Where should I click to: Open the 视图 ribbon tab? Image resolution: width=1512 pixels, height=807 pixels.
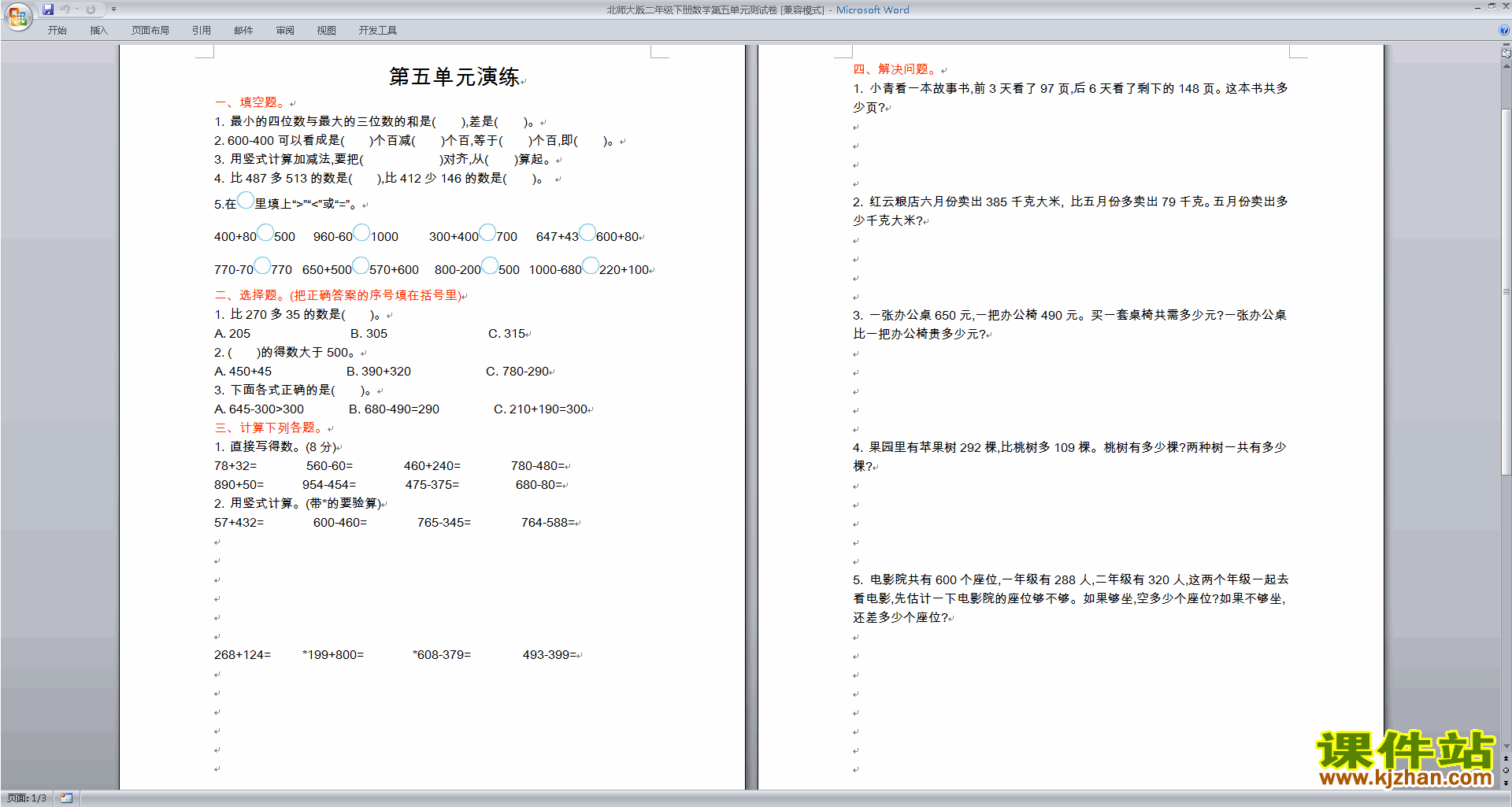[327, 30]
